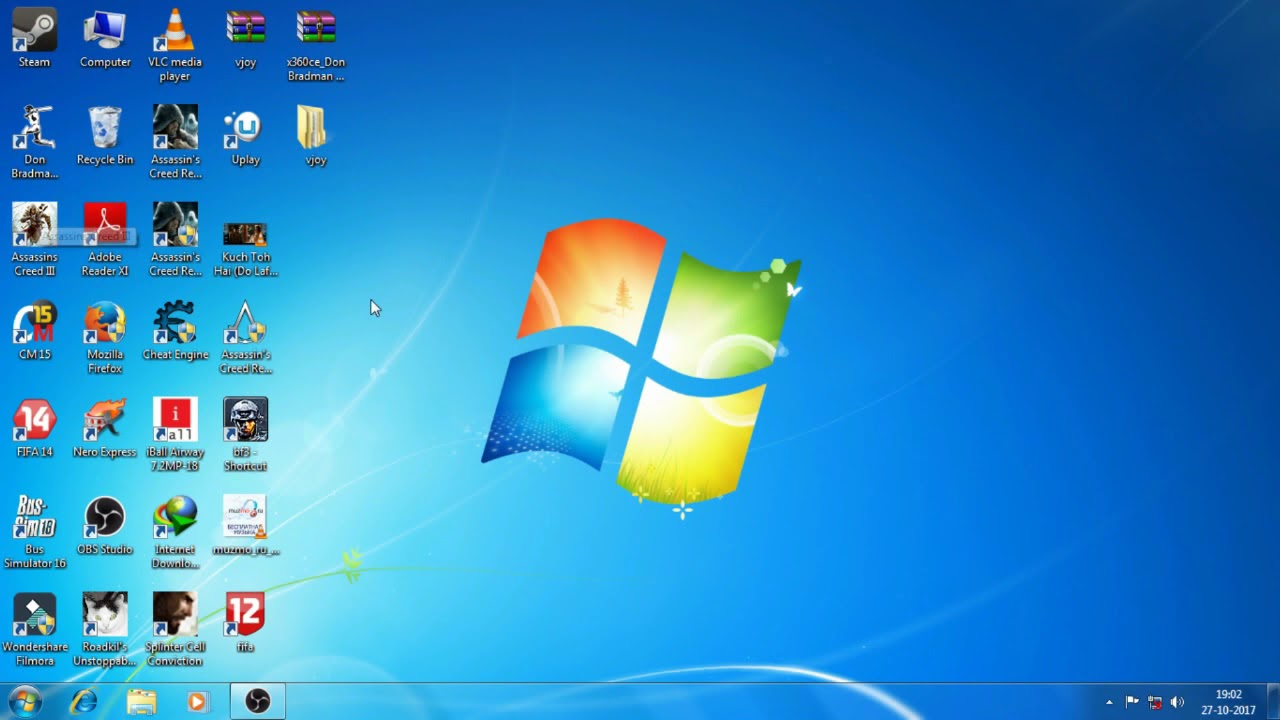Select the OBS Studio desktop shortcut
Viewport: 1280px width, 720px height.
point(105,526)
